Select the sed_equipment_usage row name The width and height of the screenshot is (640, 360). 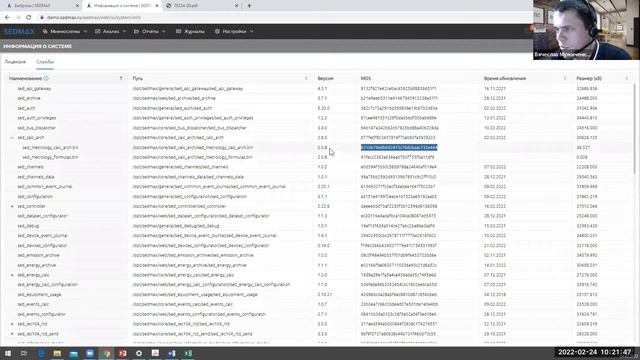39,294
